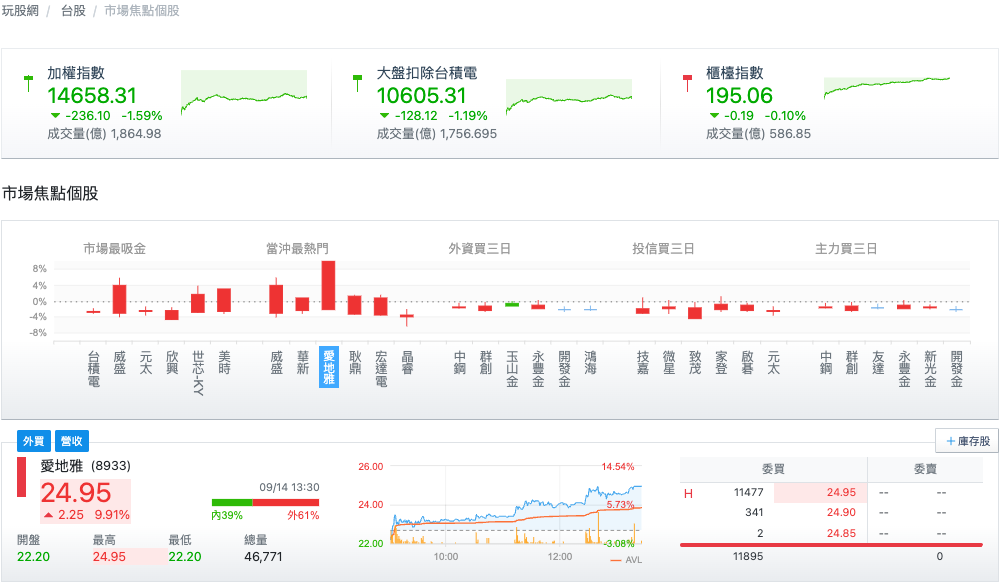Screen dimensions: 1001x588
Task: Open 愛地雅 (8933) stock name
Action: tap(86, 466)
